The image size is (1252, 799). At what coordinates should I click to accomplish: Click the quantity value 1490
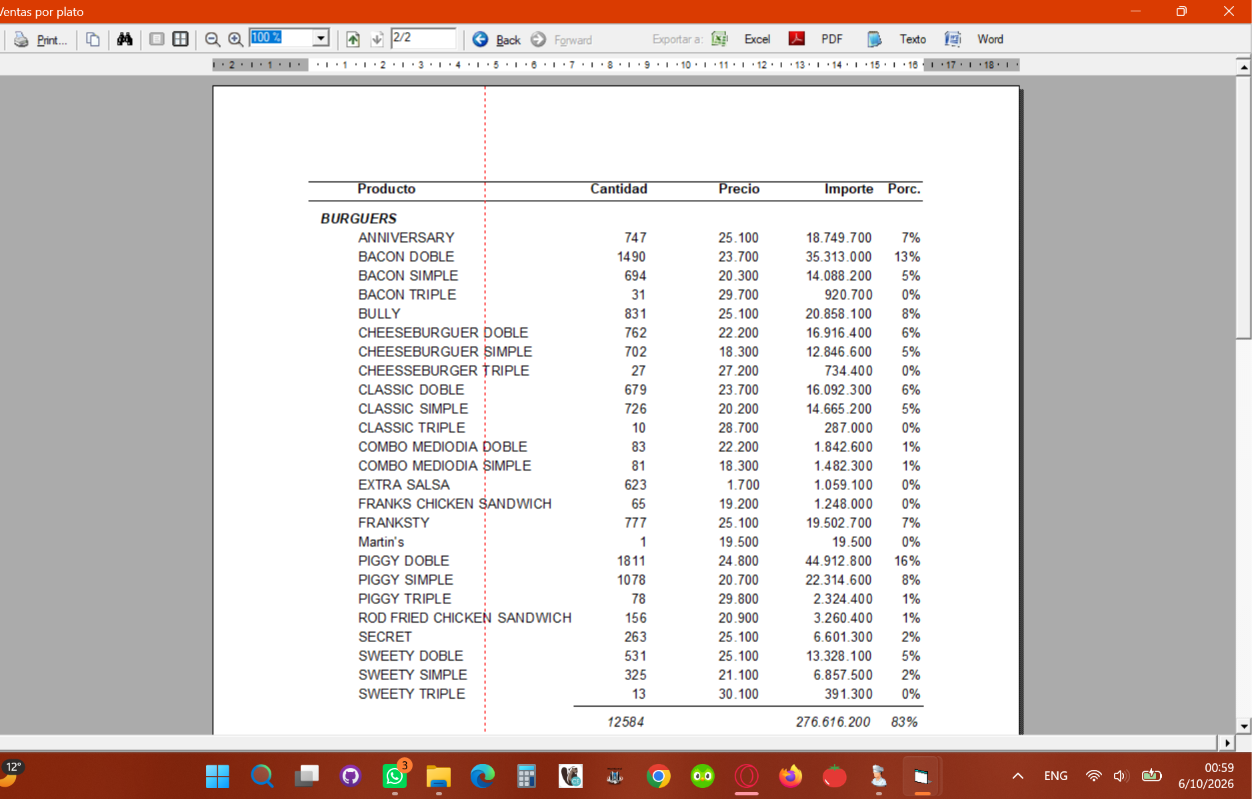pos(631,257)
